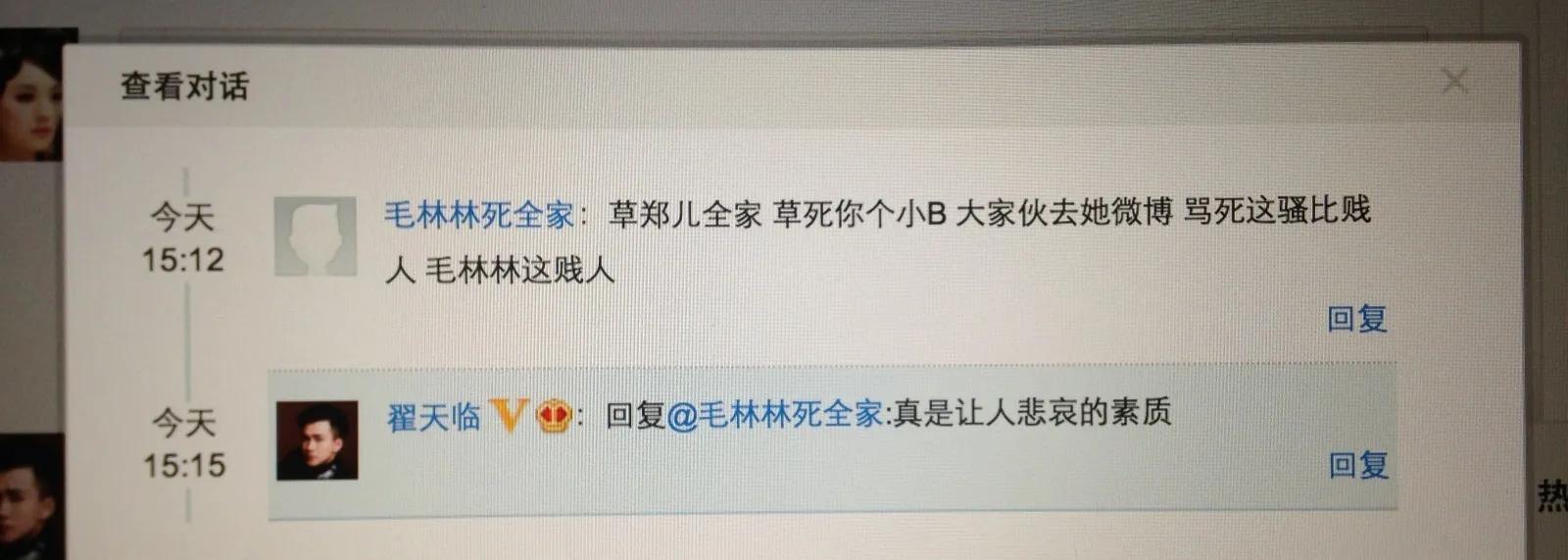Open the first commenter's blue username link
This screenshot has height=560, width=1568.
pos(479,215)
